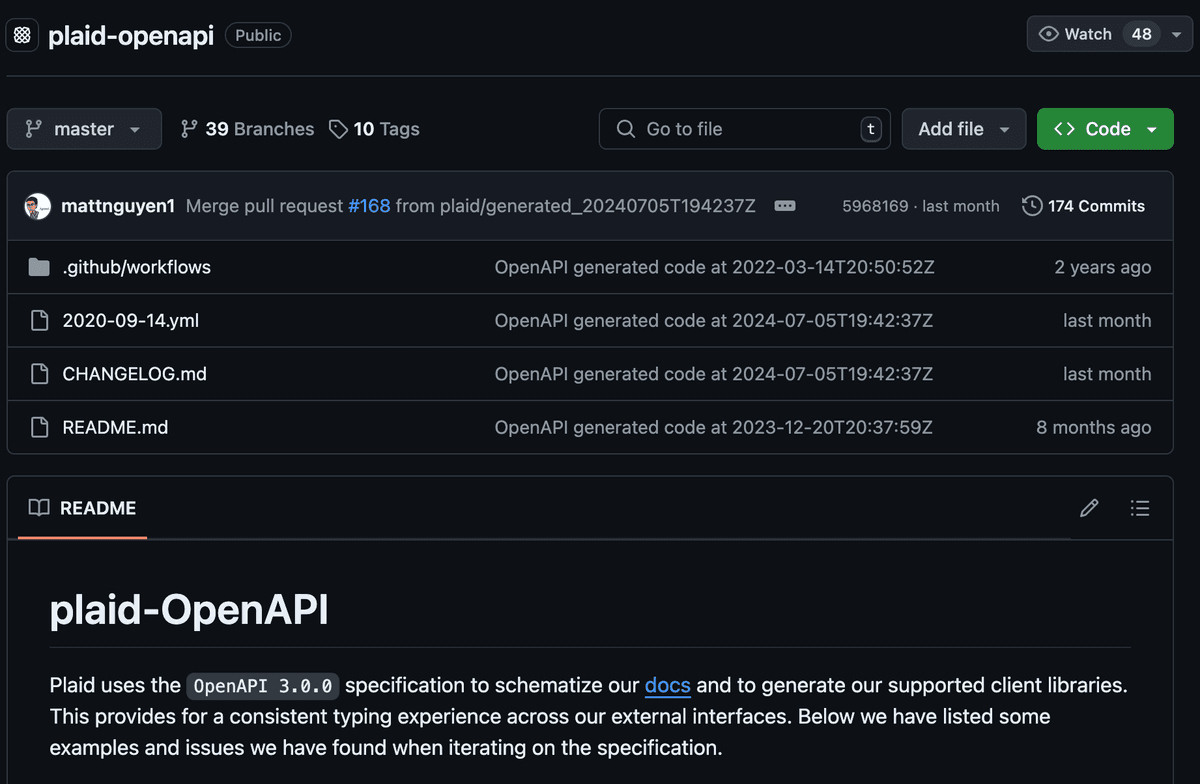Viewport: 1200px width, 784px height.
Task: Click the book icon in README header
Action: (38, 508)
